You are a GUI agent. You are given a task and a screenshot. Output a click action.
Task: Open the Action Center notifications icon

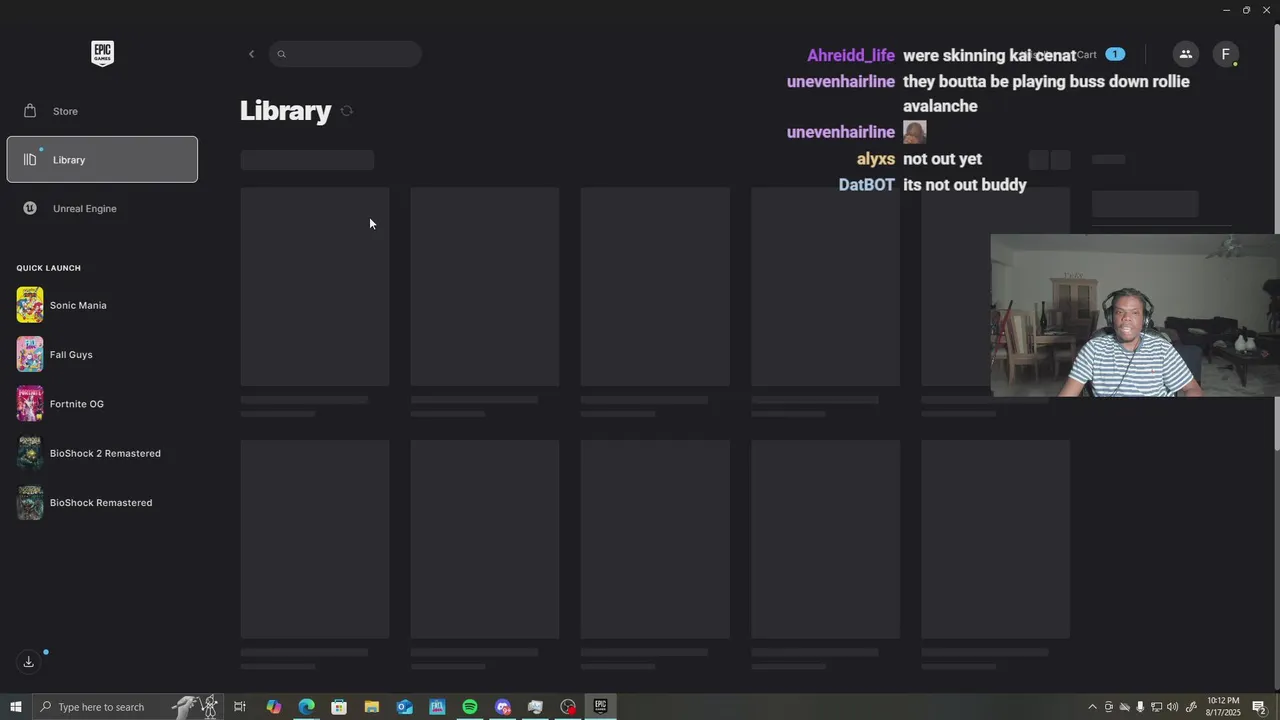pyautogui.click(x=1260, y=707)
